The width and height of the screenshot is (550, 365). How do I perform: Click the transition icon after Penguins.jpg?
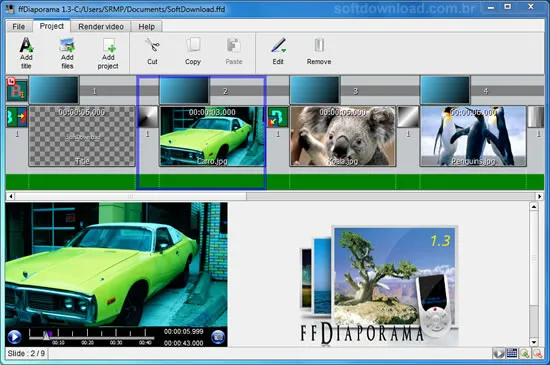pyautogui.click(x=536, y=117)
